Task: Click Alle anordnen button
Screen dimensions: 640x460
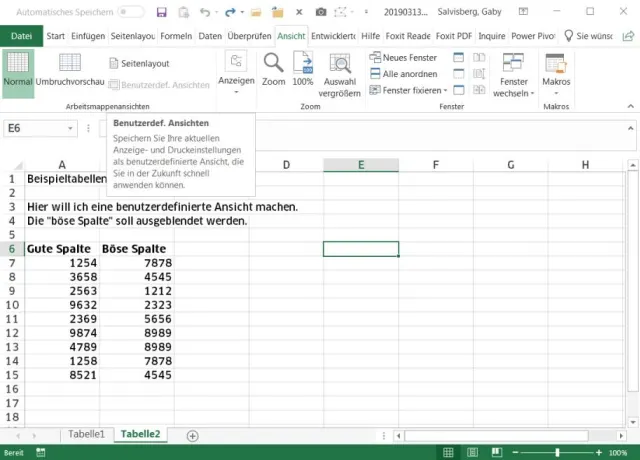Action: (410, 74)
